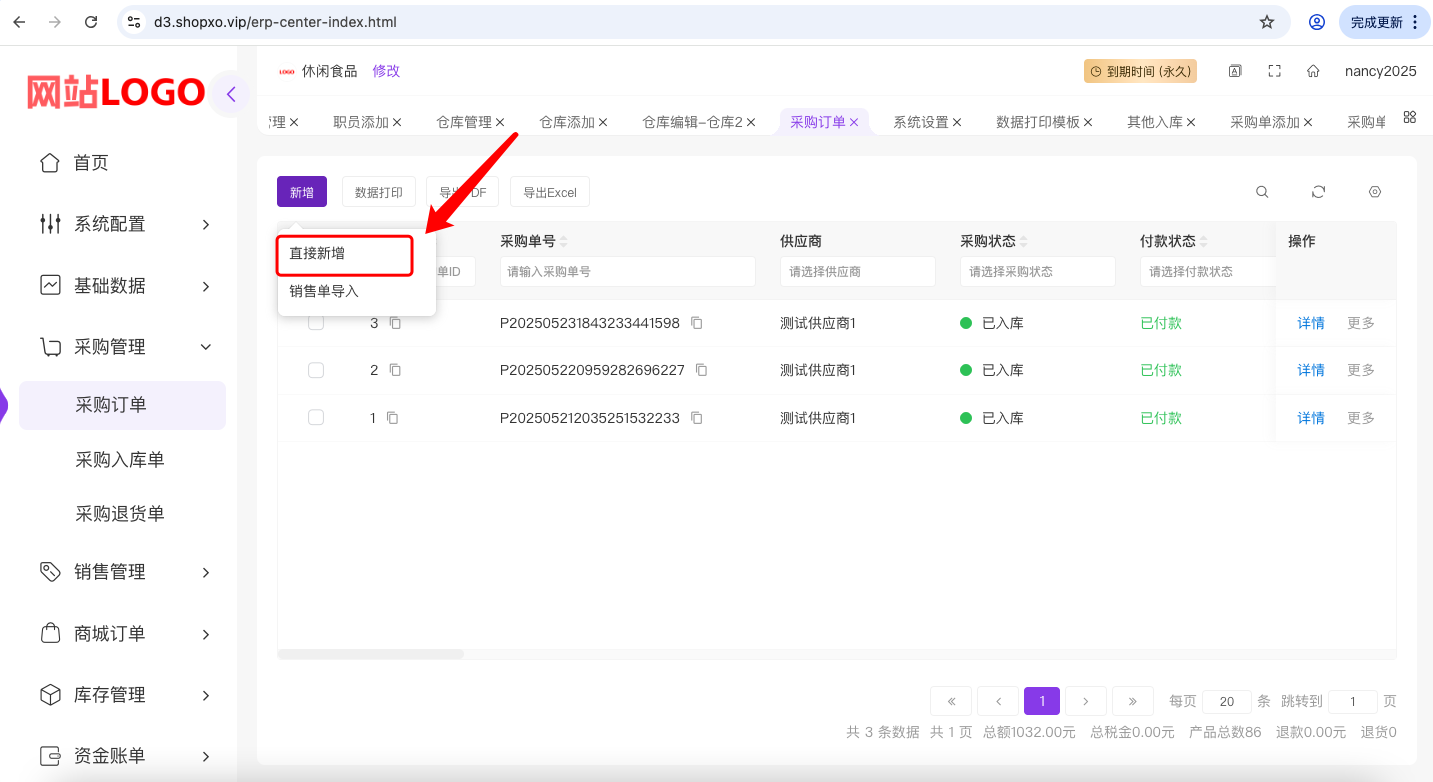Open 采购入库单 in the sidebar
The height and width of the screenshot is (782, 1433).
click(120, 460)
